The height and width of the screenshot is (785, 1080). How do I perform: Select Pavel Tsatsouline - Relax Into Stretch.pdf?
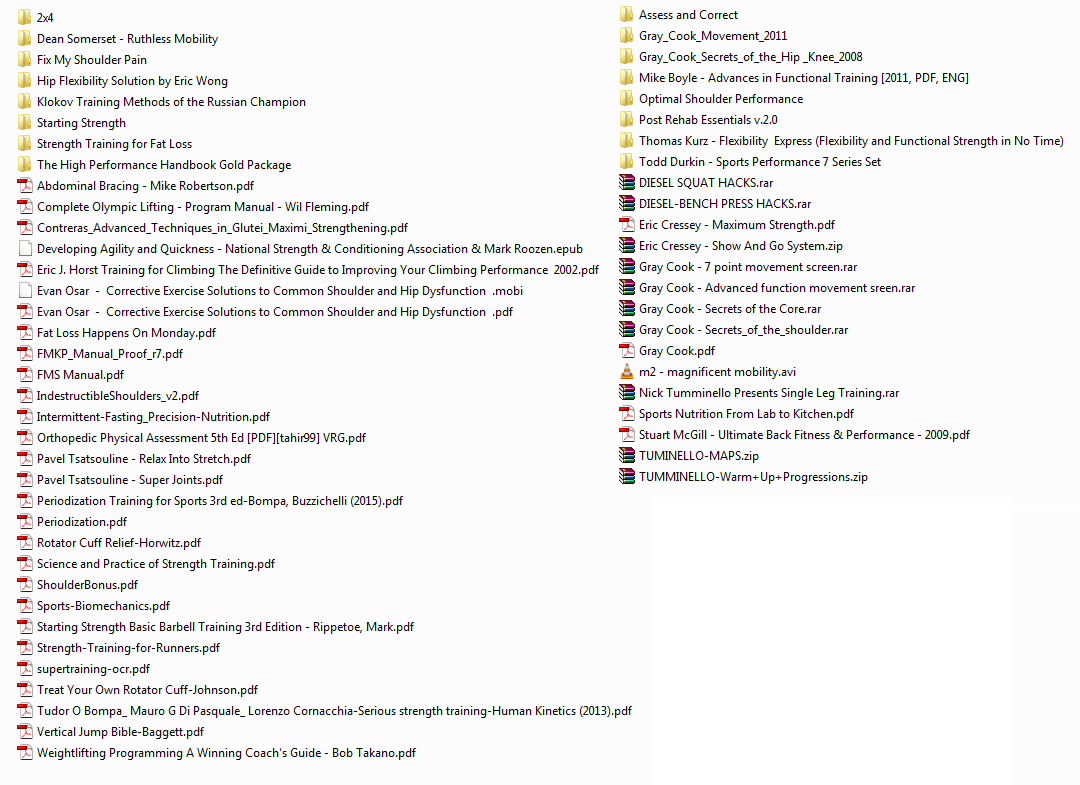point(144,459)
